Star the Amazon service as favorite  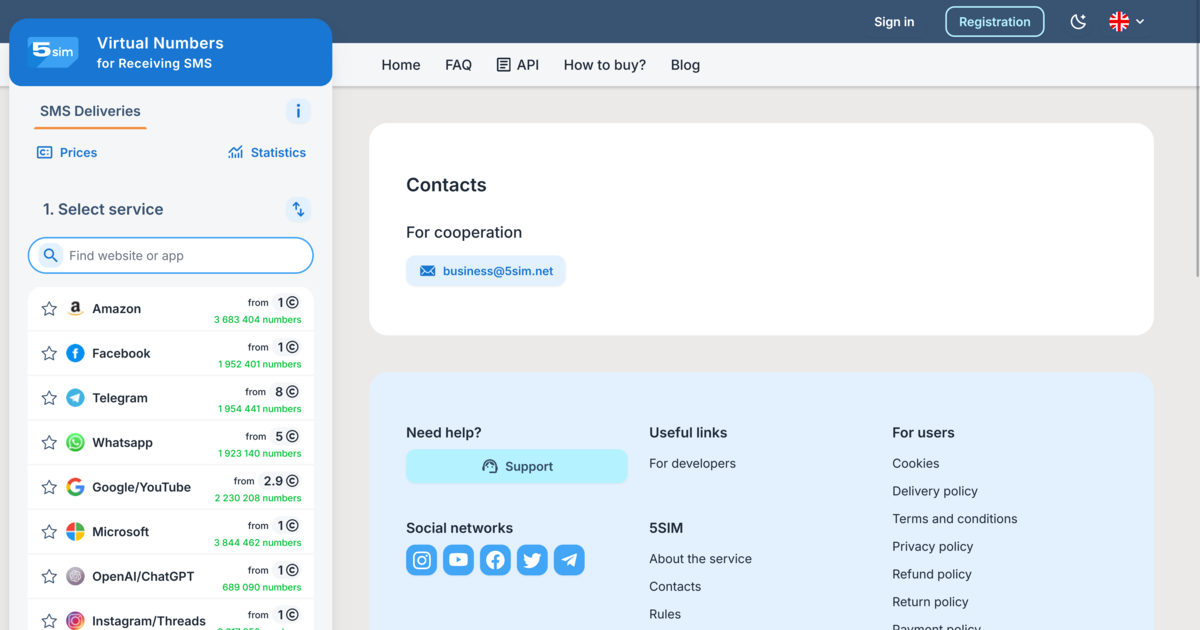[x=49, y=309]
